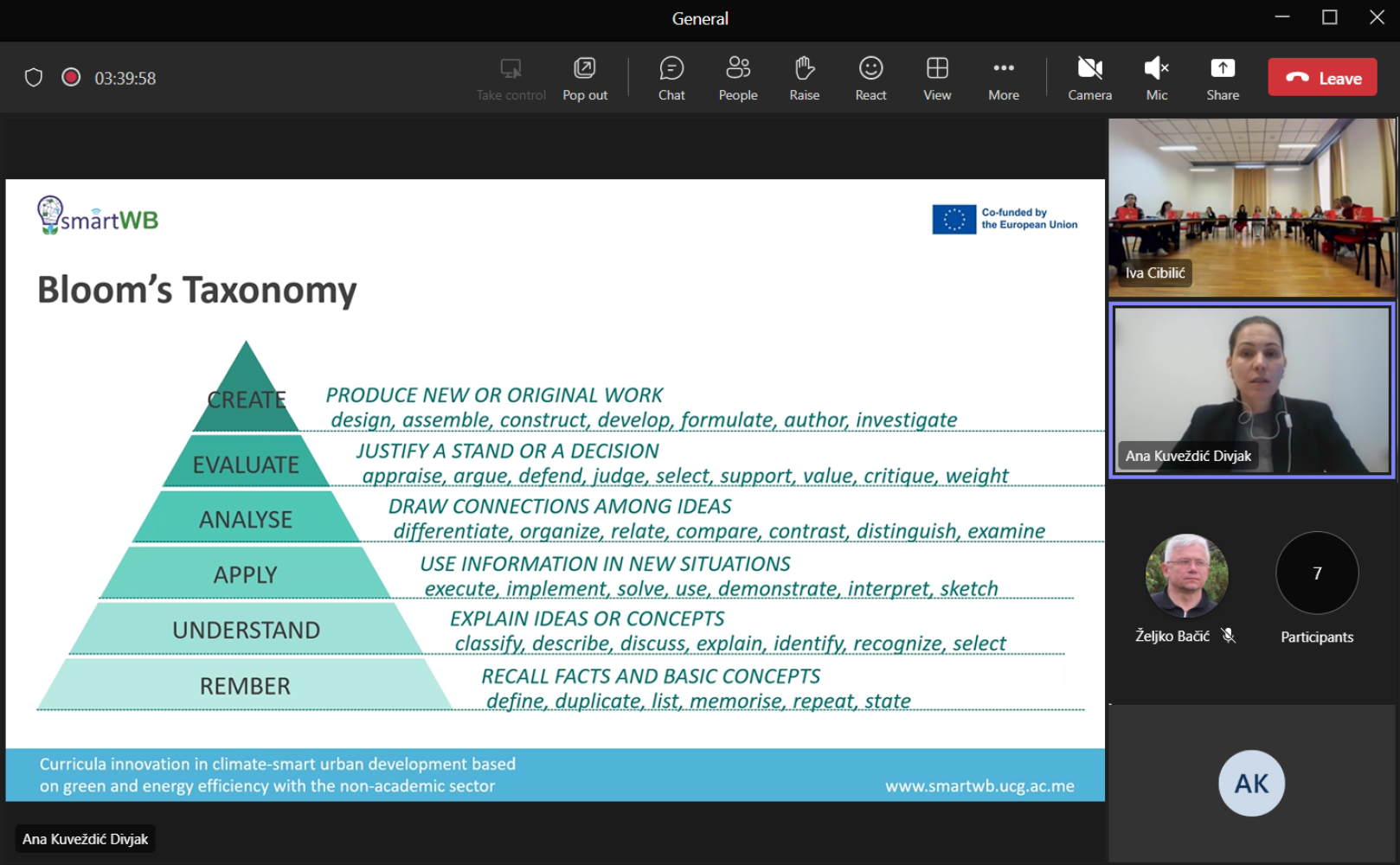
Task: Raise your hand in the meeting
Action: pyautogui.click(x=804, y=78)
